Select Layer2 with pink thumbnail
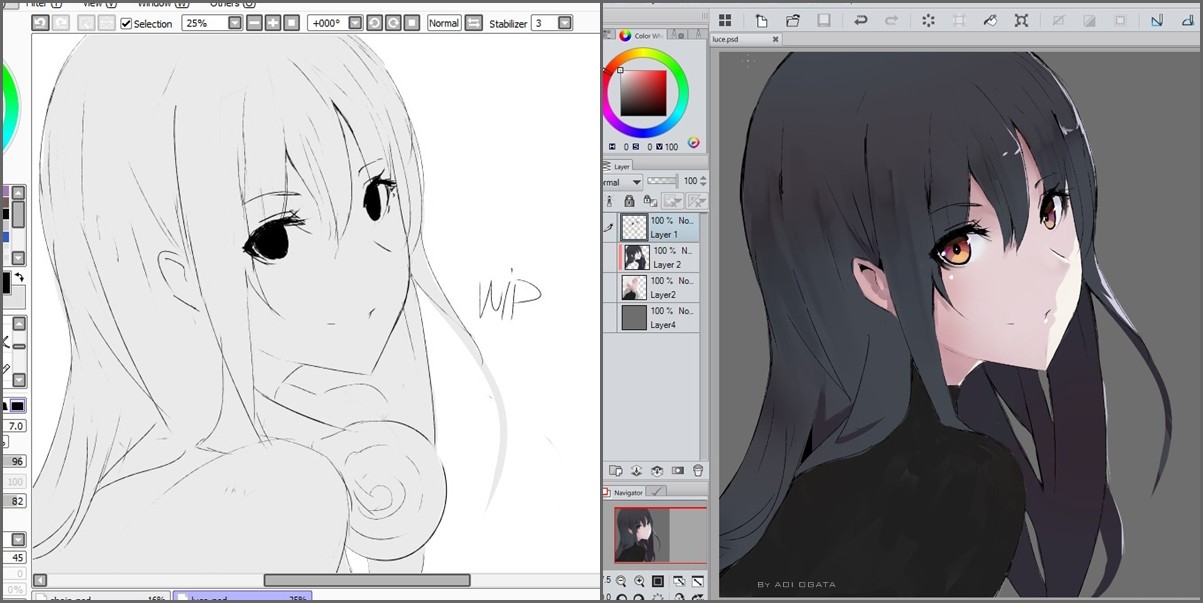 [x=660, y=288]
